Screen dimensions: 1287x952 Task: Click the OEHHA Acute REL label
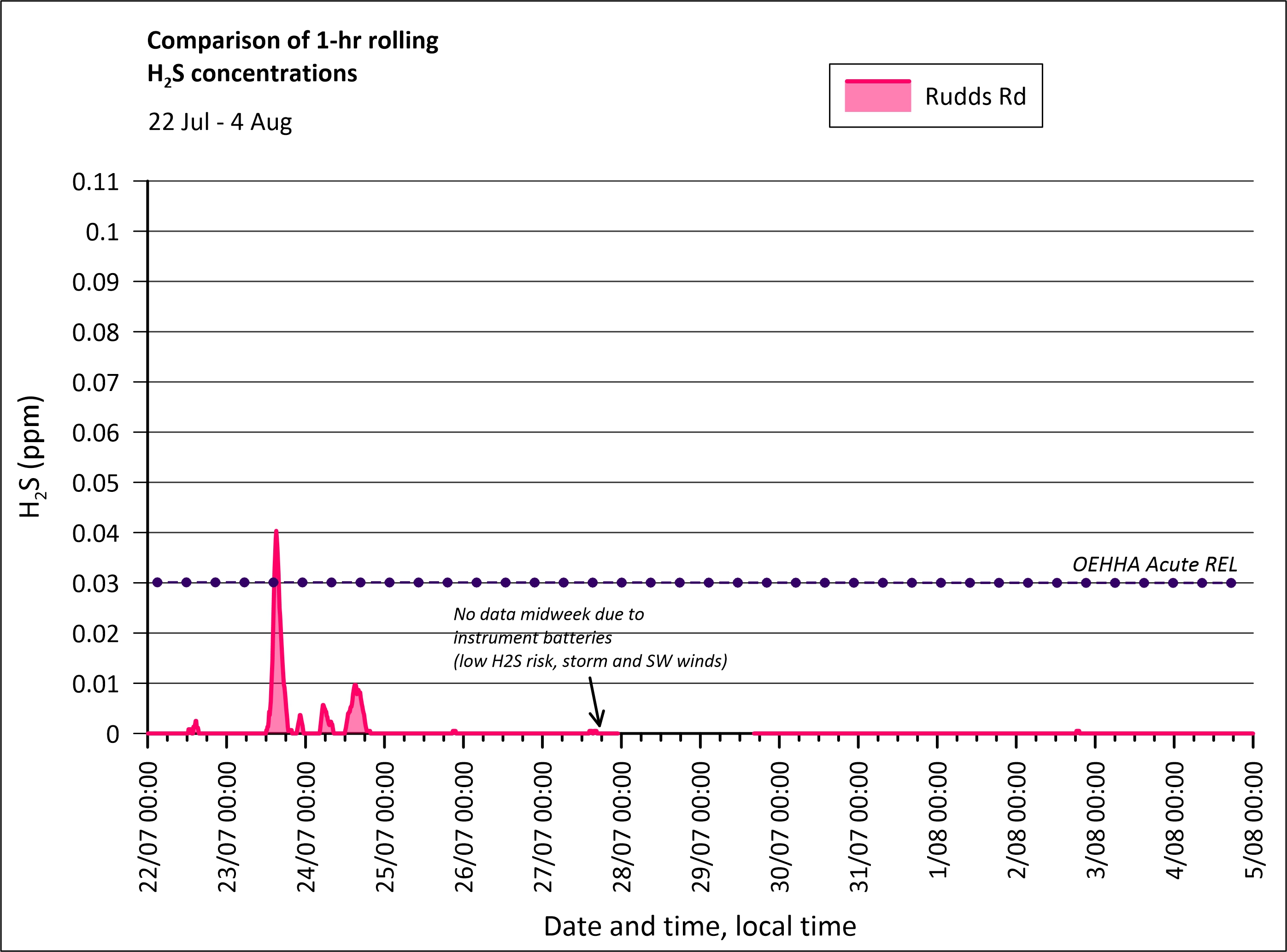click(1154, 564)
